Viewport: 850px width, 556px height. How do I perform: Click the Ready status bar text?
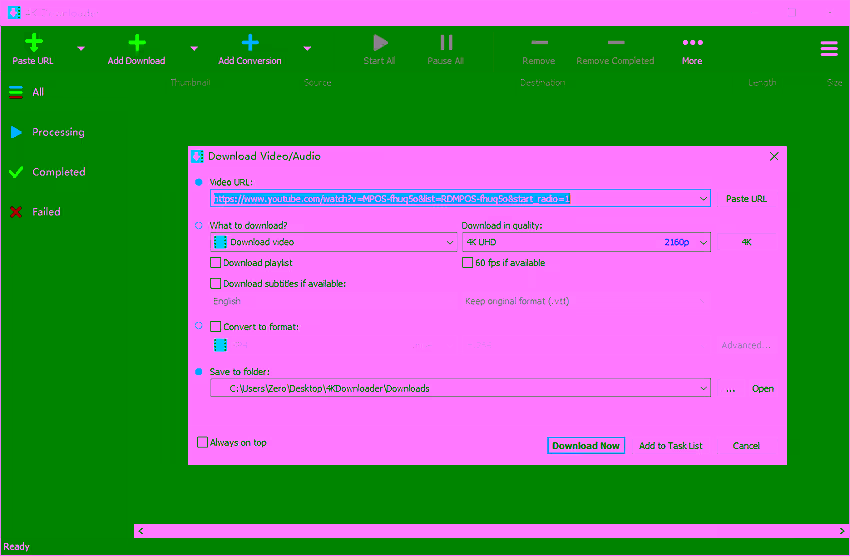coord(16,547)
